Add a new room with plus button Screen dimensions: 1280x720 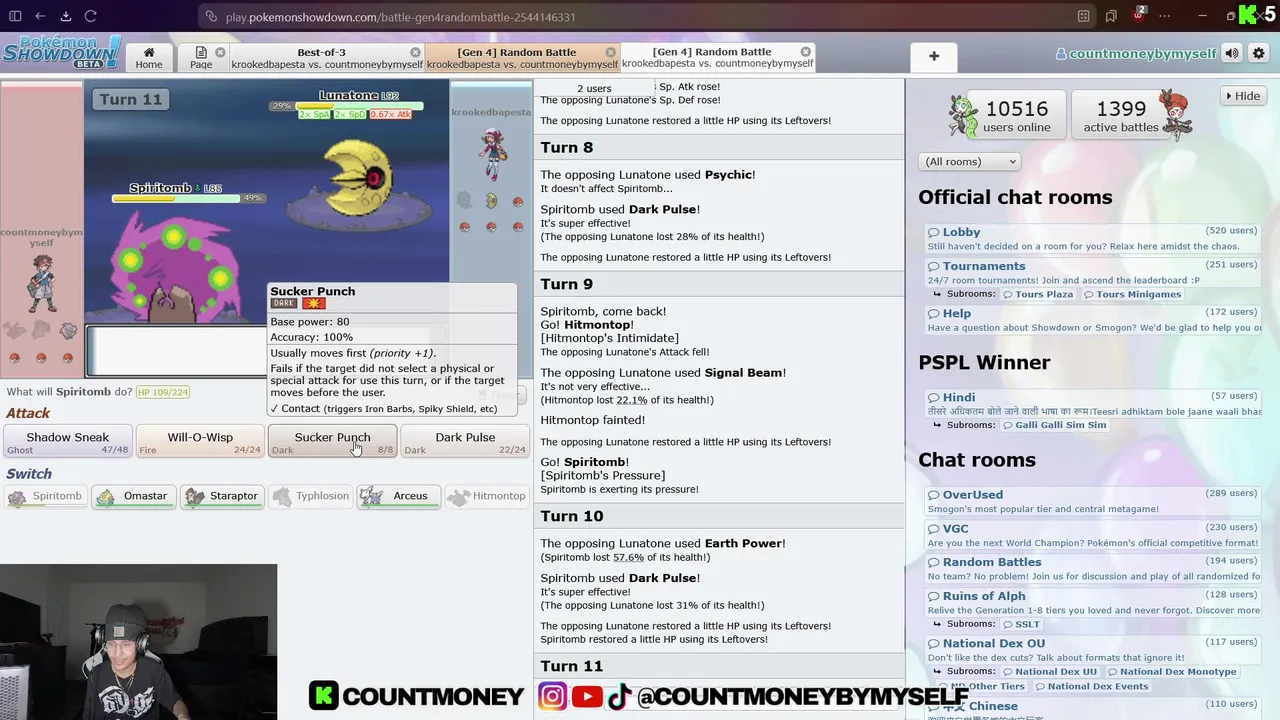pyautogui.click(x=934, y=57)
